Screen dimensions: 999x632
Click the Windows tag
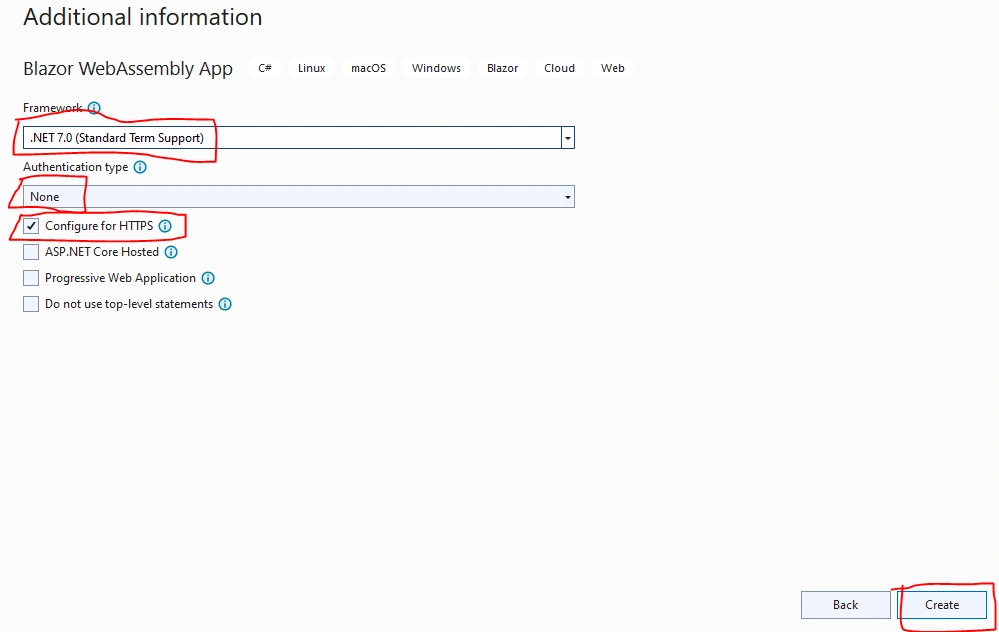[436, 68]
